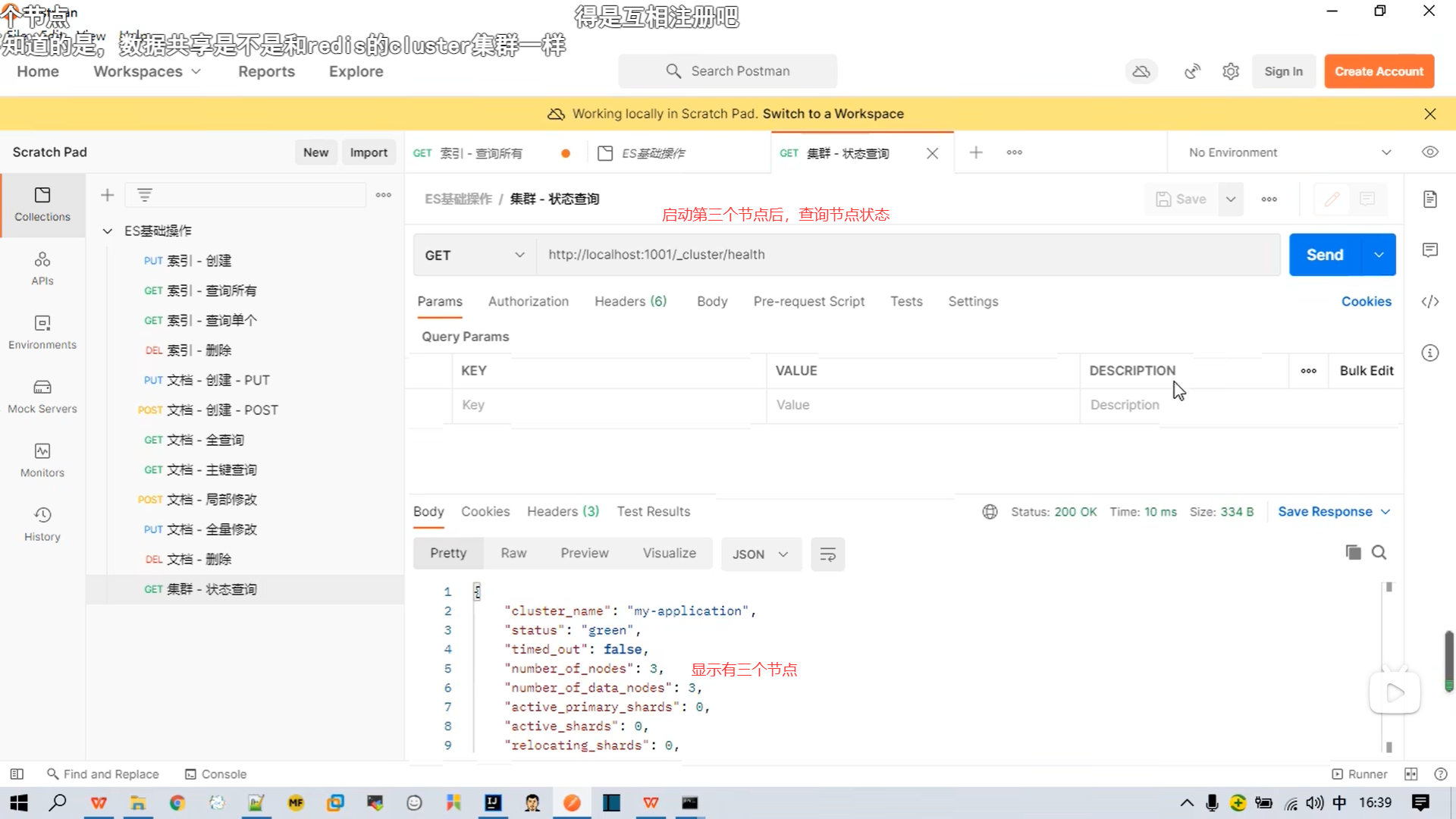Open the Windows Start menu
This screenshot has height=819, width=1456.
point(19,802)
